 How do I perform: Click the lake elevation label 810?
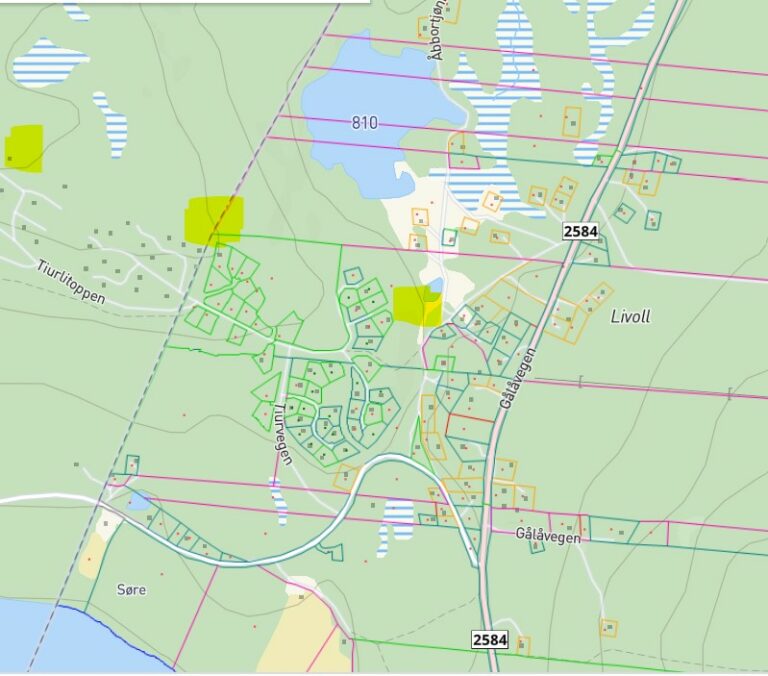pyautogui.click(x=365, y=122)
